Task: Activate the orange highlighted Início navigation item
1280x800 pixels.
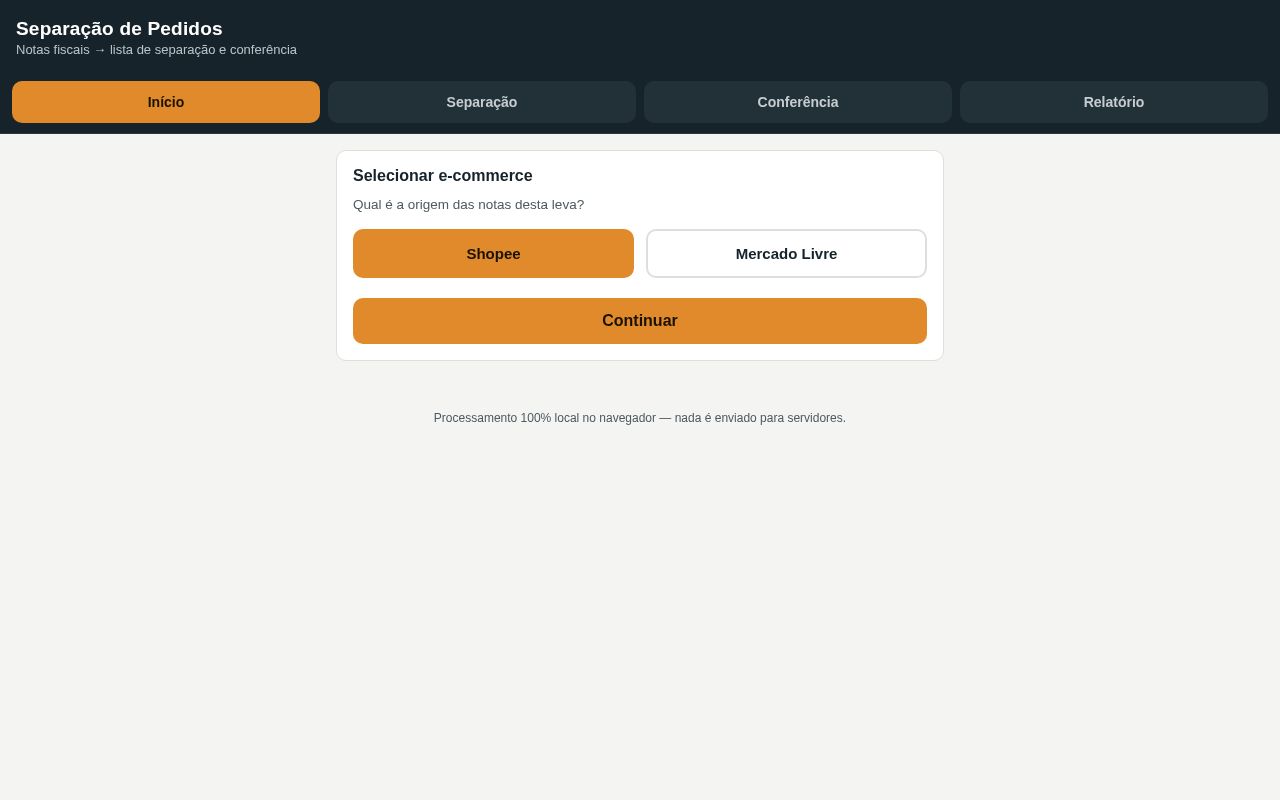Action: click(166, 102)
